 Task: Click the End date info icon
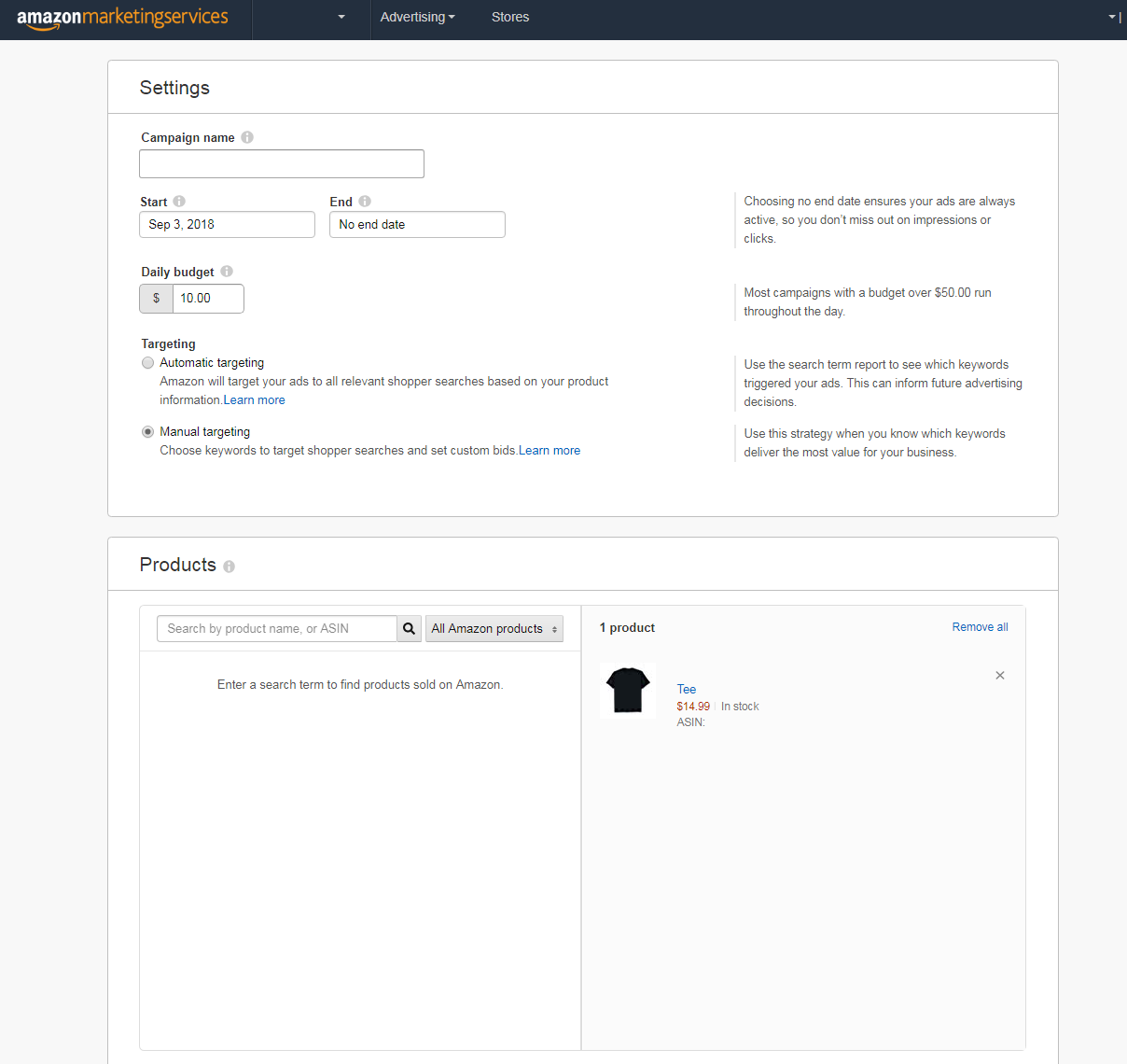(x=365, y=202)
